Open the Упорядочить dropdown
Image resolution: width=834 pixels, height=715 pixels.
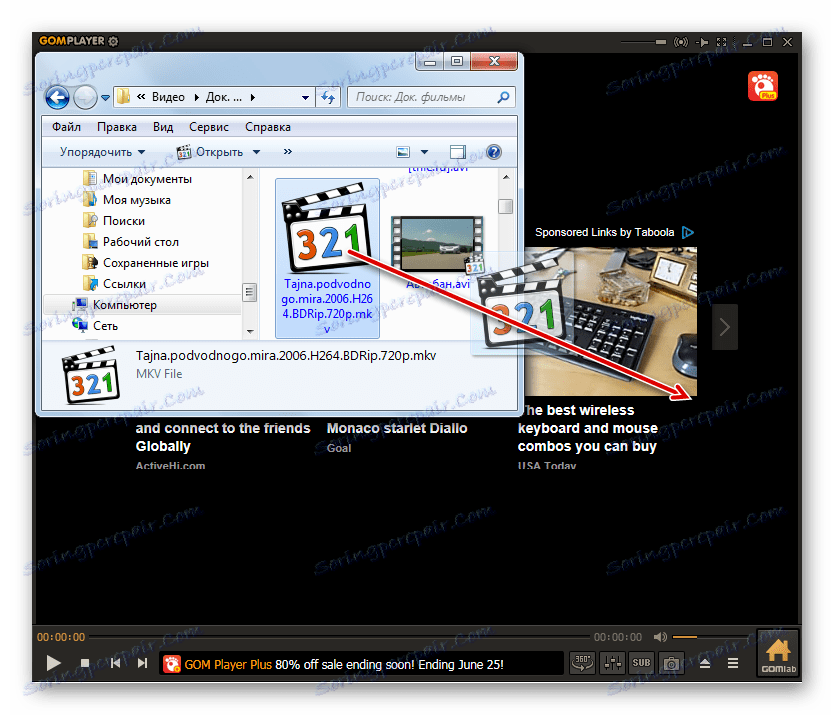102,152
